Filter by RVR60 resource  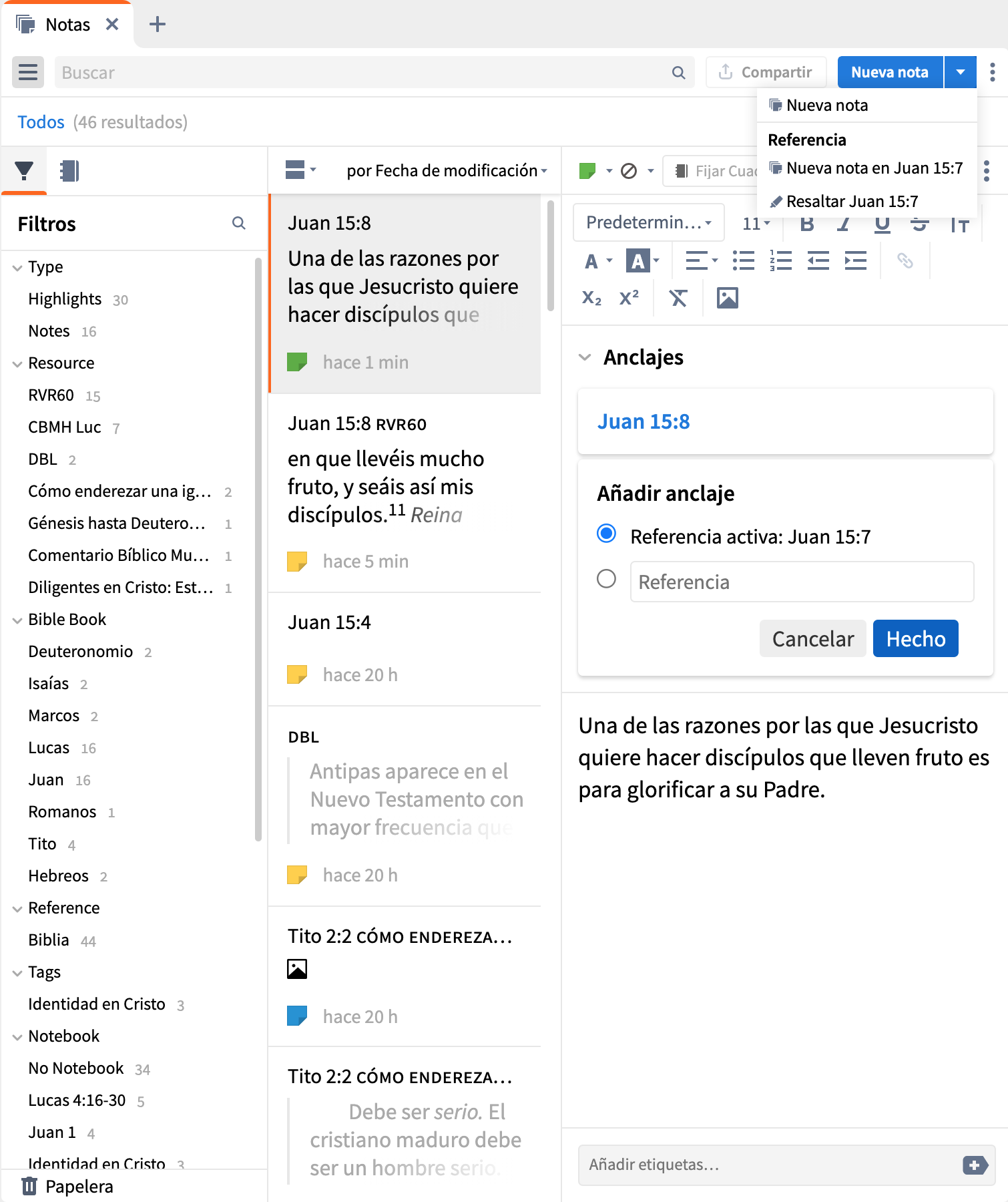(51, 395)
